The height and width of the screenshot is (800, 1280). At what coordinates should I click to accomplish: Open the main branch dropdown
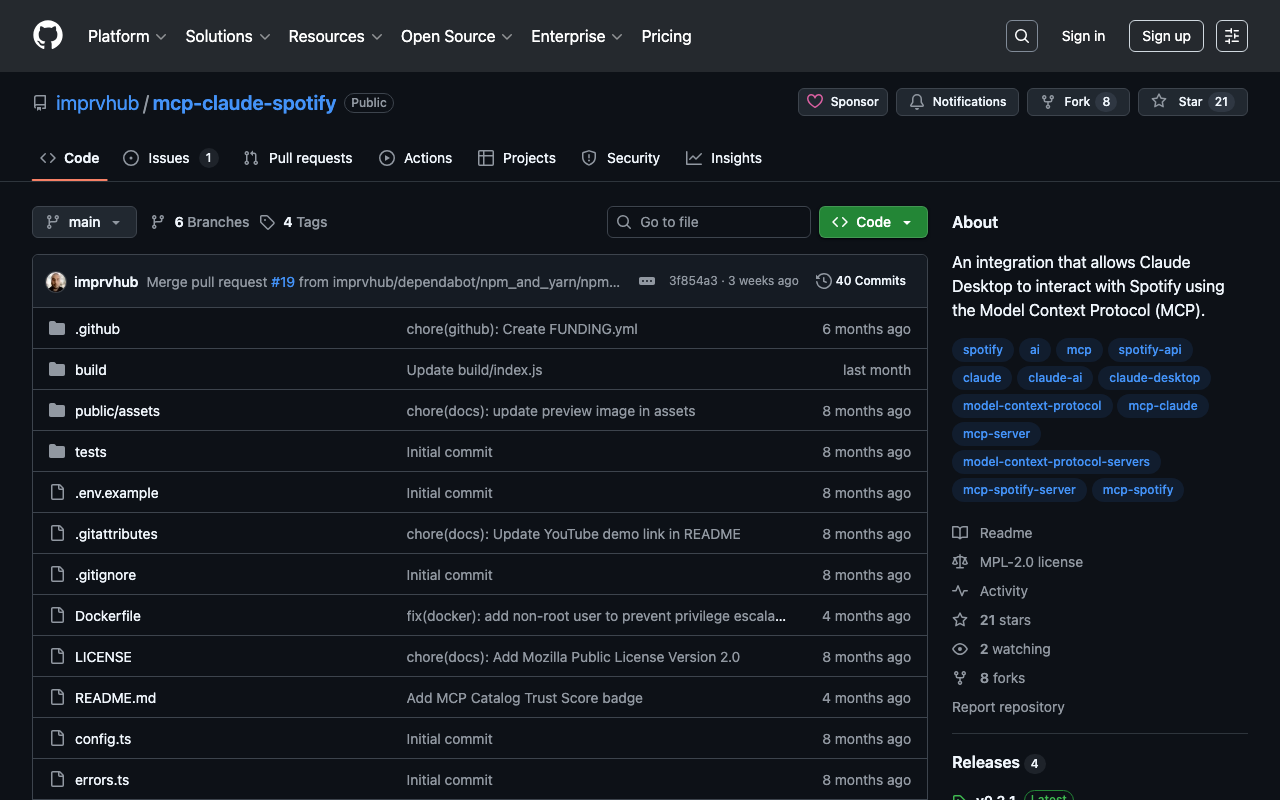coord(84,222)
